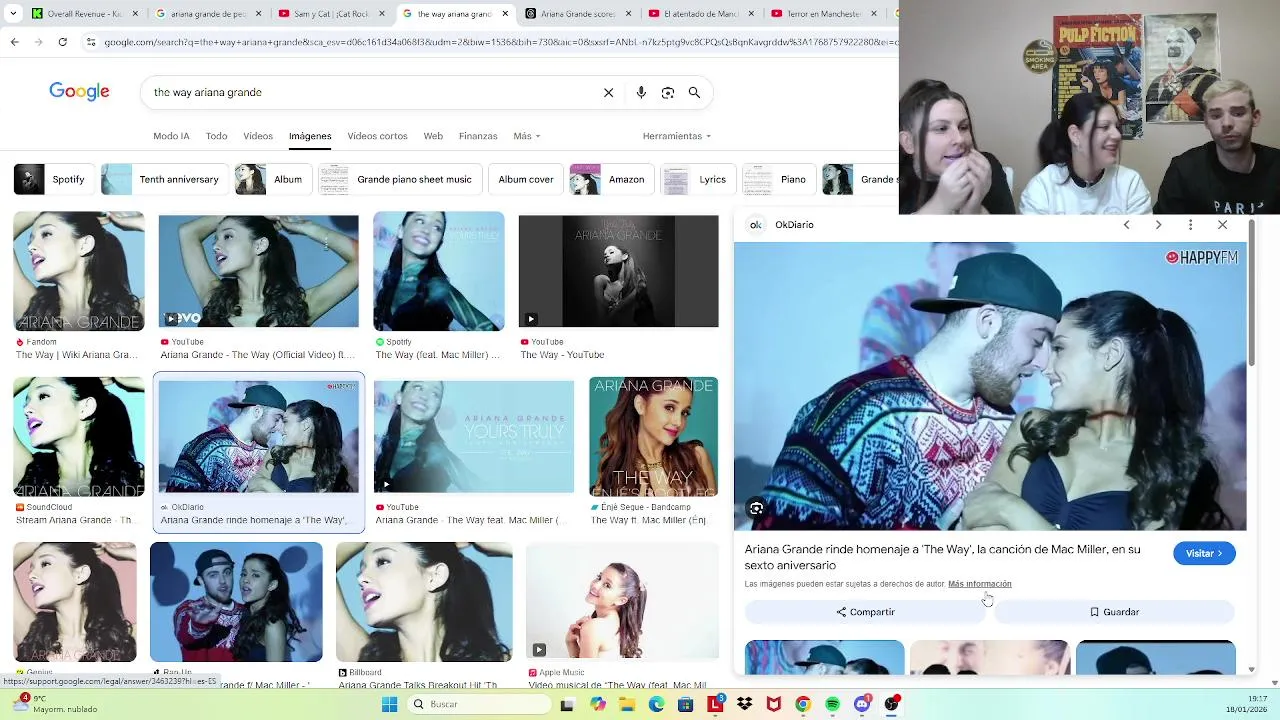Select the Tenth anniversary suggestion chip
The image size is (1280, 720).
[x=163, y=180]
